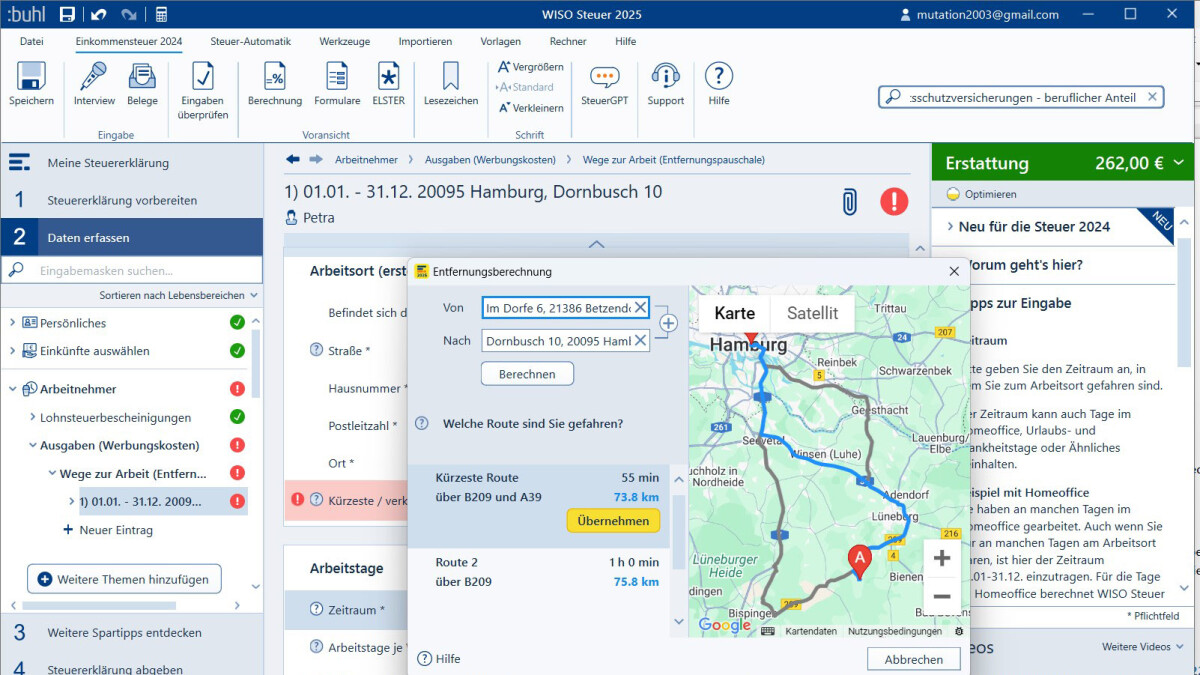The width and height of the screenshot is (1200, 675).
Task: Select the Karte map view
Action: [x=734, y=313]
